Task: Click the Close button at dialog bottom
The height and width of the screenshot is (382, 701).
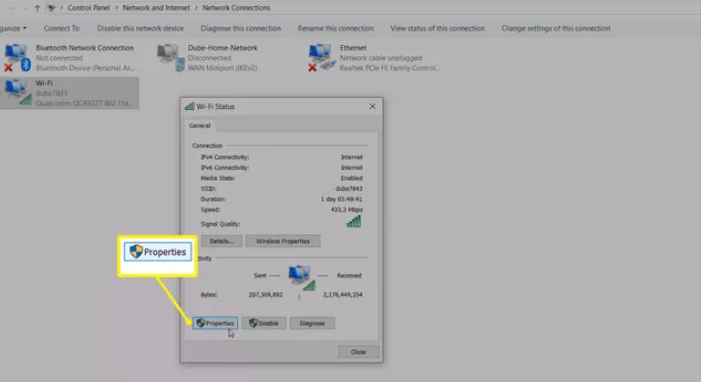Action: click(x=358, y=352)
